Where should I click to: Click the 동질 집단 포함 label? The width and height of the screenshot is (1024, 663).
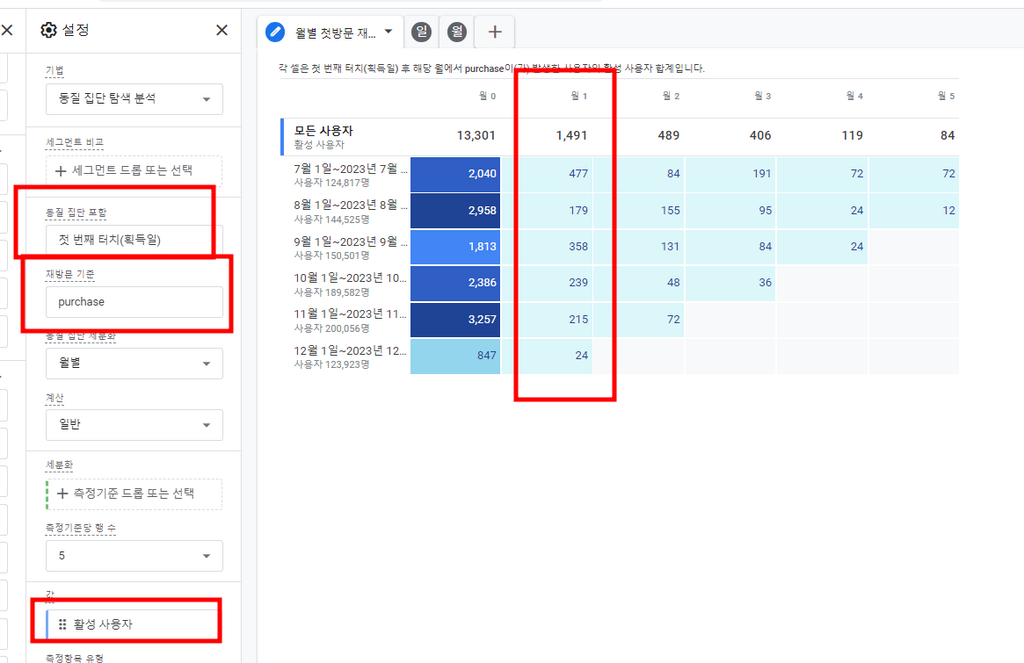pos(76,212)
